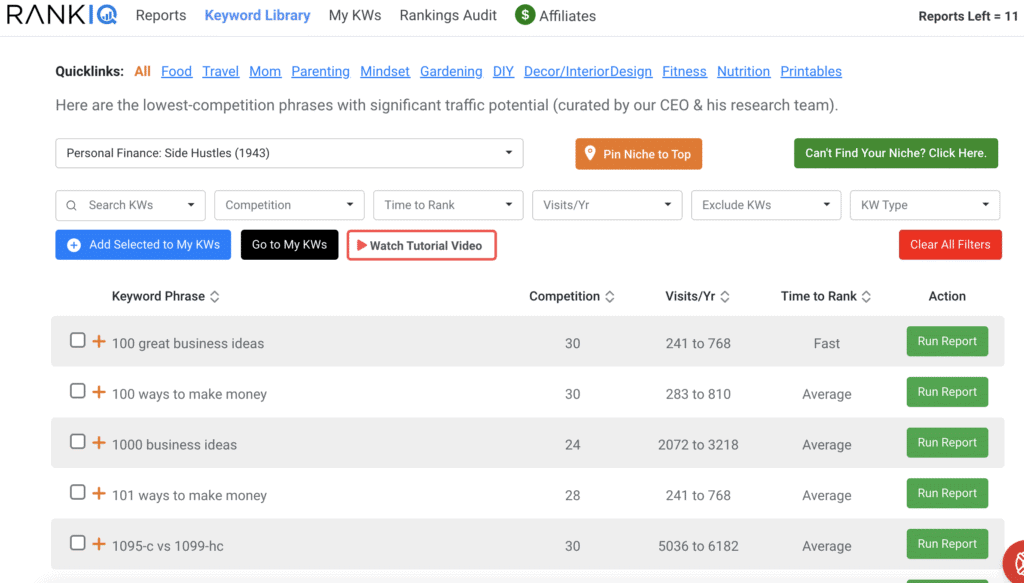The width and height of the screenshot is (1024, 583).
Task: Click the magnifier icon in the Search KWs box
Action: click(x=70, y=205)
